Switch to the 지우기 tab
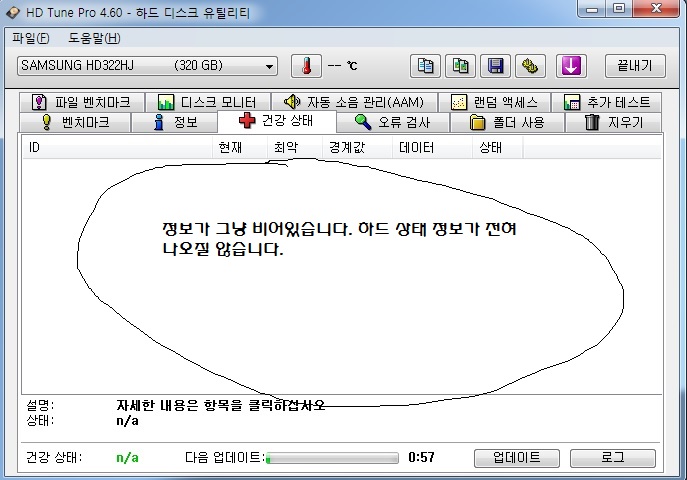Viewport: 687px width, 480px height. pos(613,122)
